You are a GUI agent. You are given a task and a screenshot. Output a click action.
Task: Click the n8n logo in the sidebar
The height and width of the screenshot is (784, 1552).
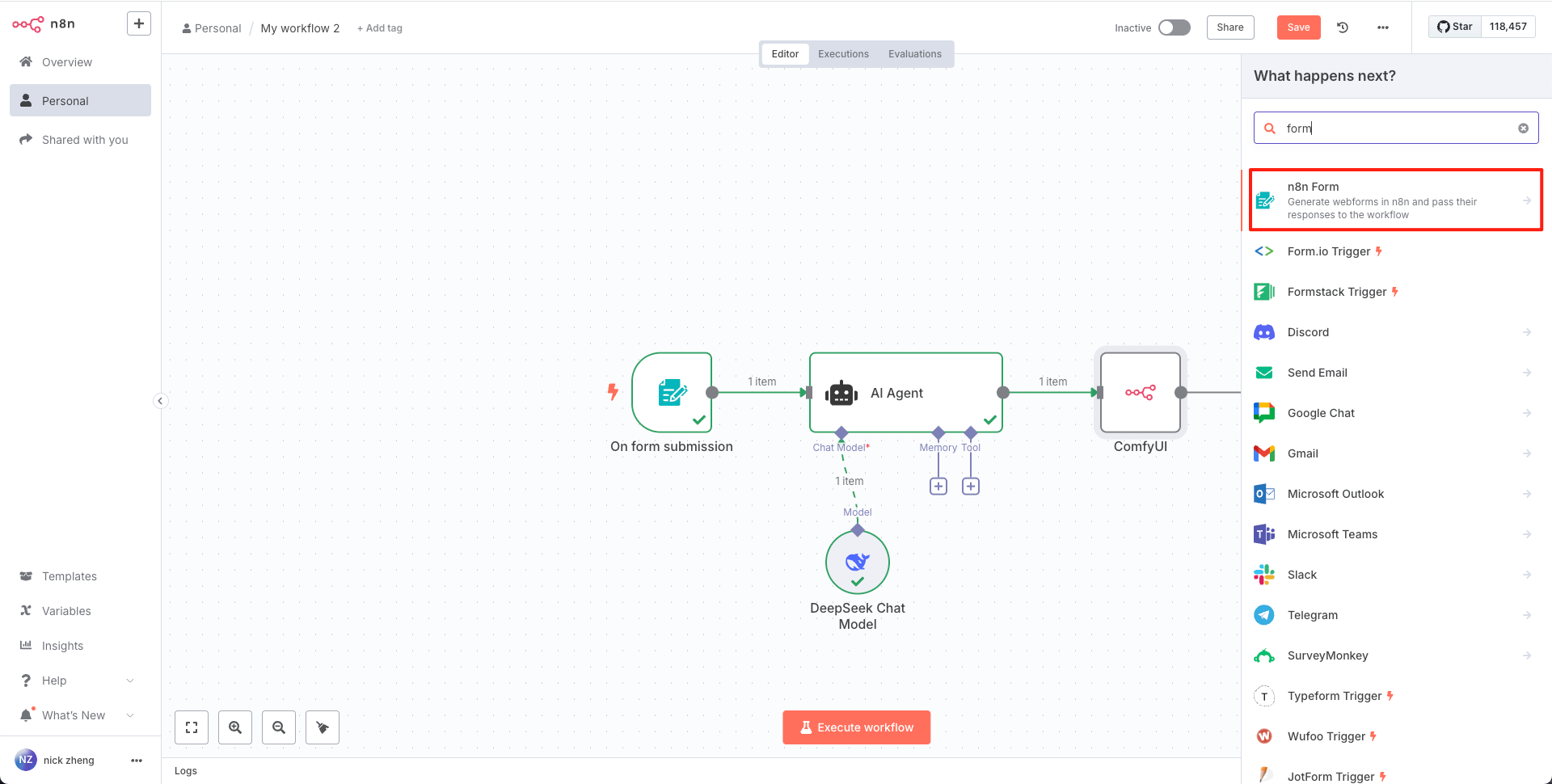[44, 24]
